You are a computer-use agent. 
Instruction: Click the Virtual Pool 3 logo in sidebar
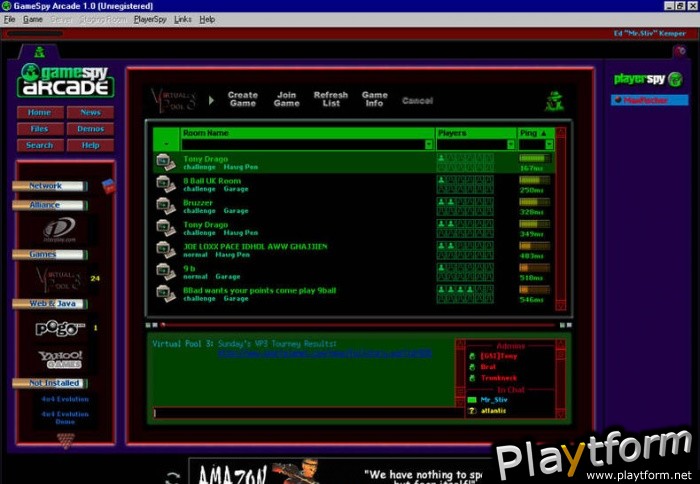pyautogui.click(x=59, y=279)
